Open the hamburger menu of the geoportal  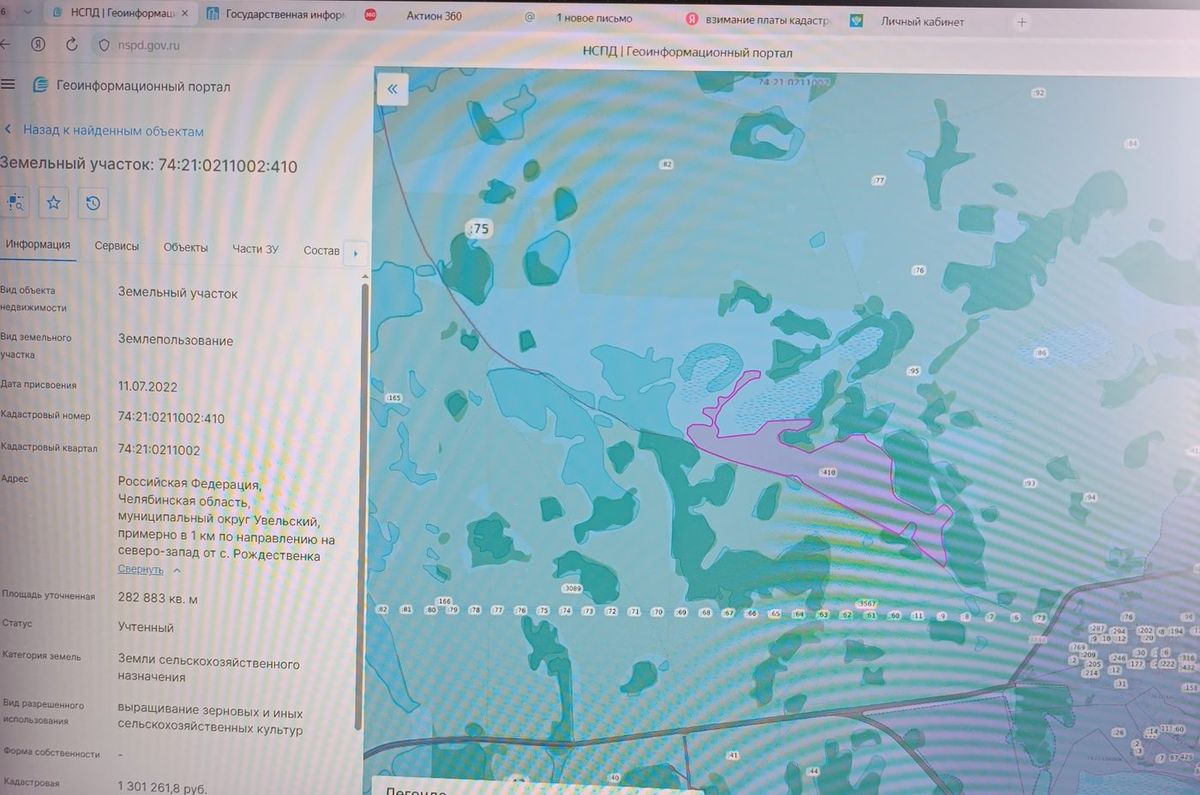point(8,85)
